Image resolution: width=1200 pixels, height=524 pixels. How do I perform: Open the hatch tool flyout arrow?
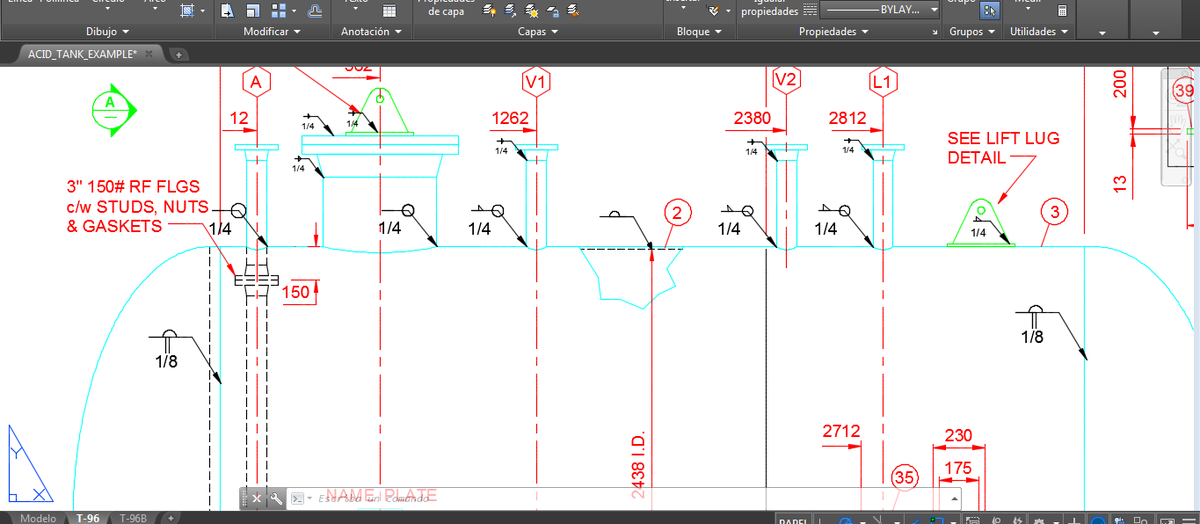tap(203, 11)
